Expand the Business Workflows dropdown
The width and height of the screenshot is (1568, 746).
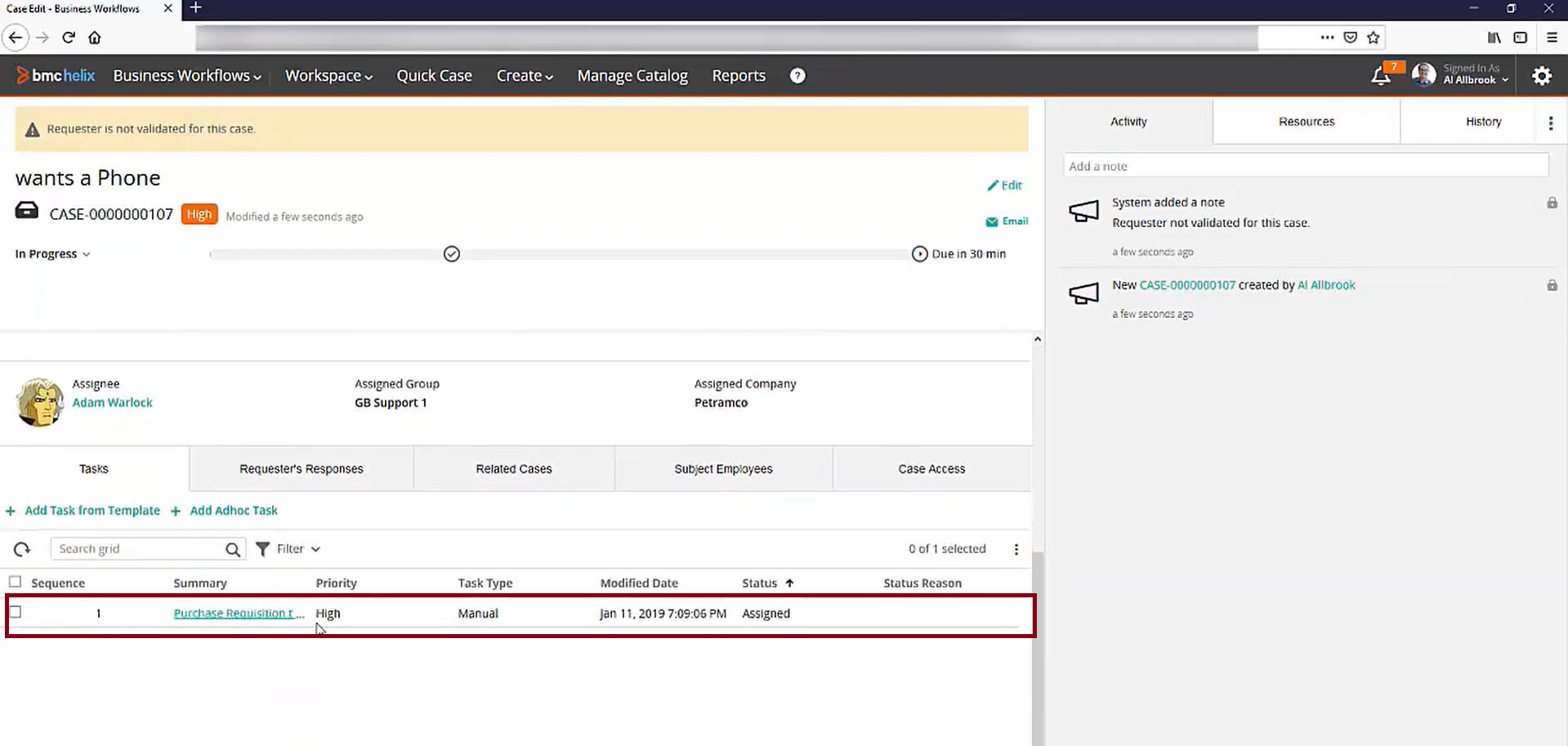click(187, 76)
